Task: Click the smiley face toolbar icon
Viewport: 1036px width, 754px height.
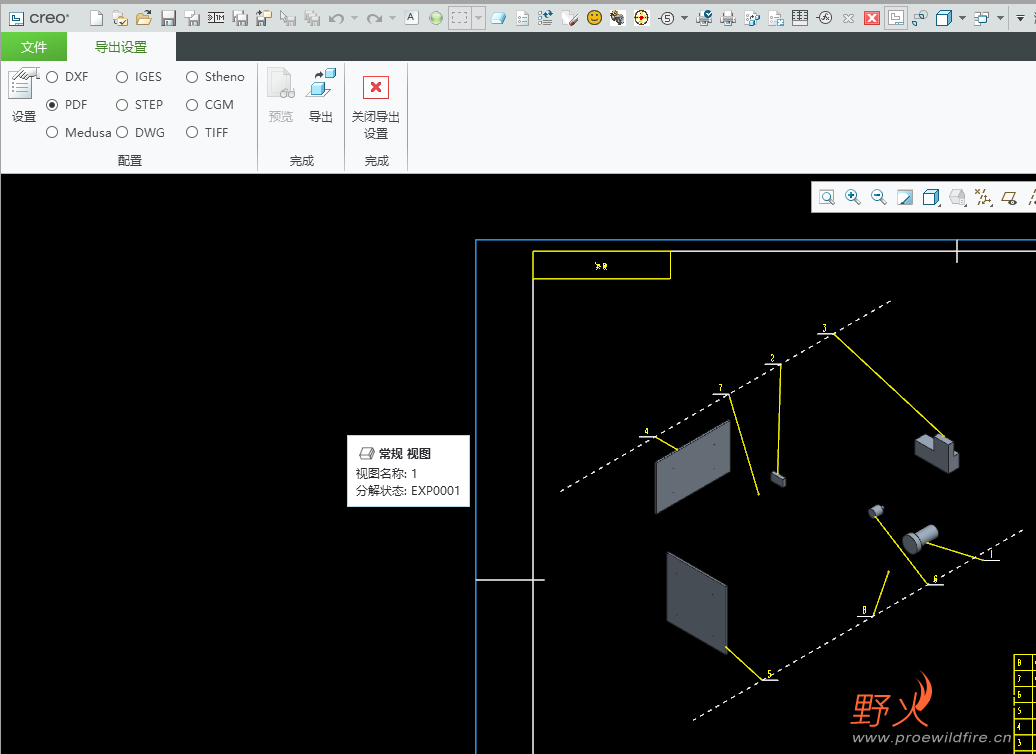Action: (594, 18)
